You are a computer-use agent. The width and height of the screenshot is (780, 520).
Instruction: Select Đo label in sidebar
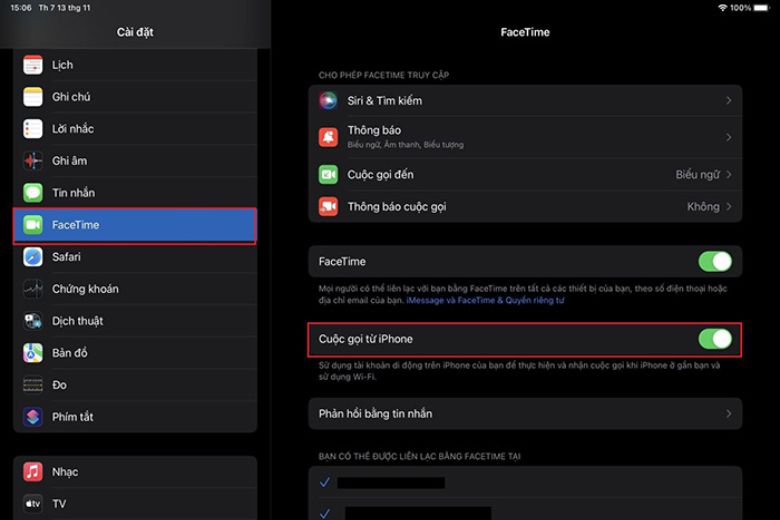coord(59,385)
